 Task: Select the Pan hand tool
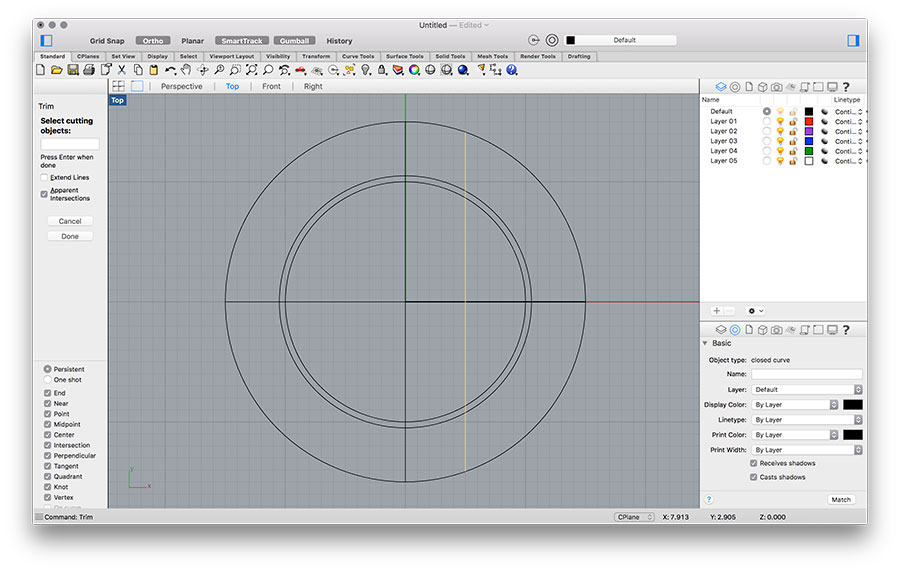coord(186,70)
